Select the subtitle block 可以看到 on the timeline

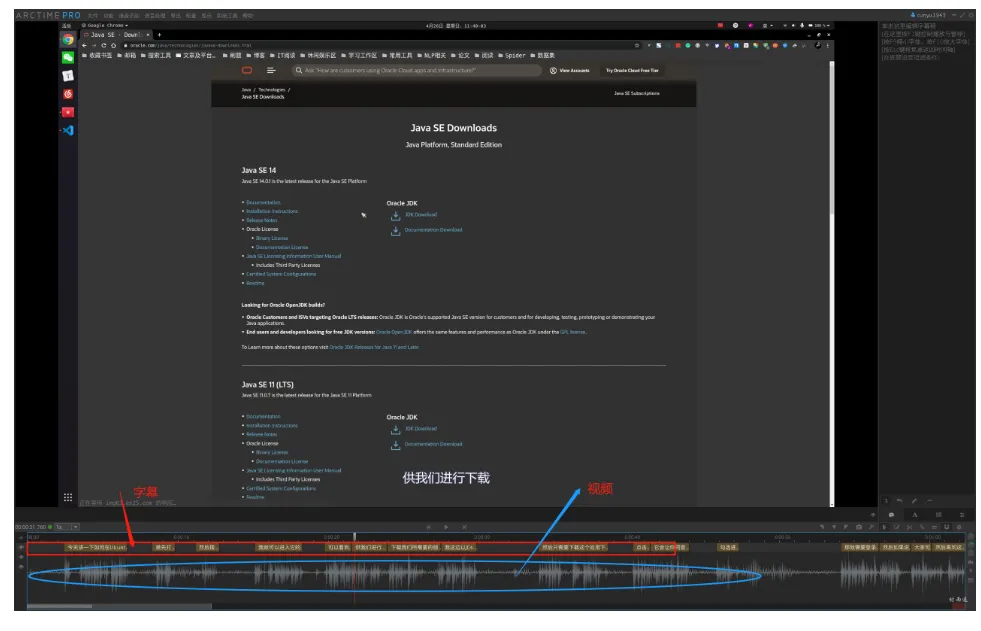pyautogui.click(x=338, y=547)
